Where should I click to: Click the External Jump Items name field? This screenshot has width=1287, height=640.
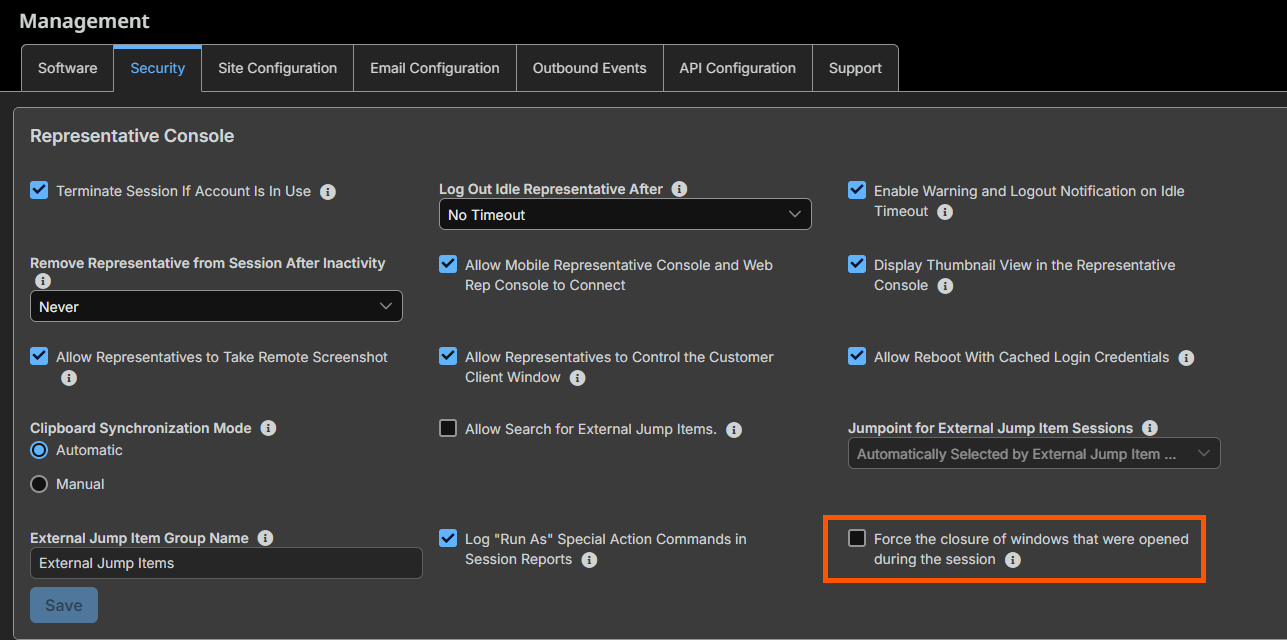coord(226,562)
